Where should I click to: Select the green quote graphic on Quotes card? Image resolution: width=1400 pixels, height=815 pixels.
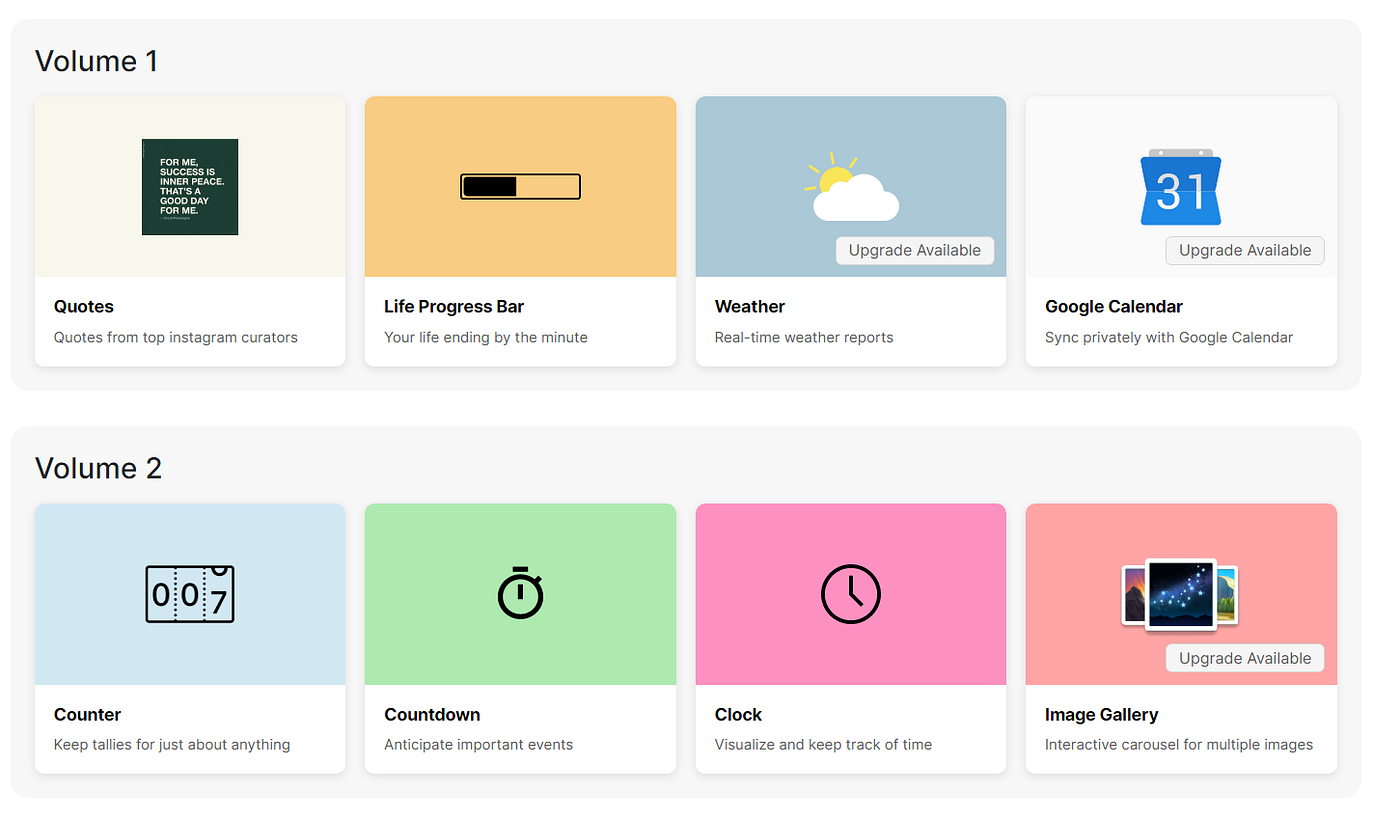point(190,187)
